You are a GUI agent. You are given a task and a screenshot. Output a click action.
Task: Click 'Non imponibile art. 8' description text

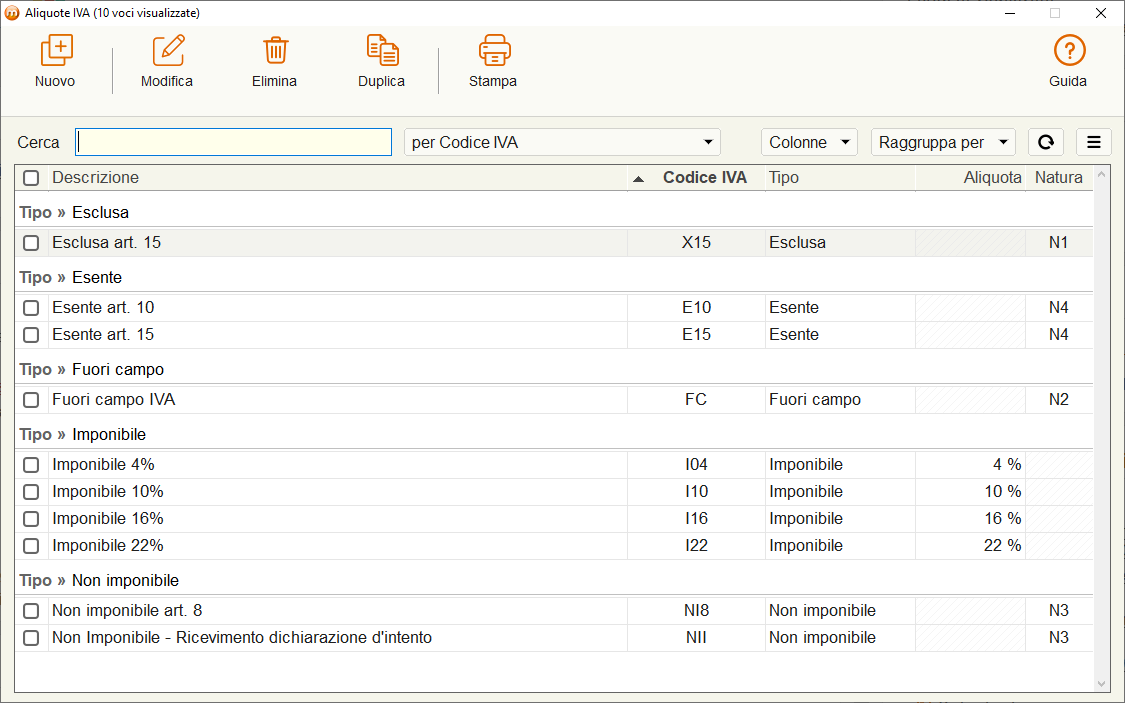pyautogui.click(x=127, y=610)
